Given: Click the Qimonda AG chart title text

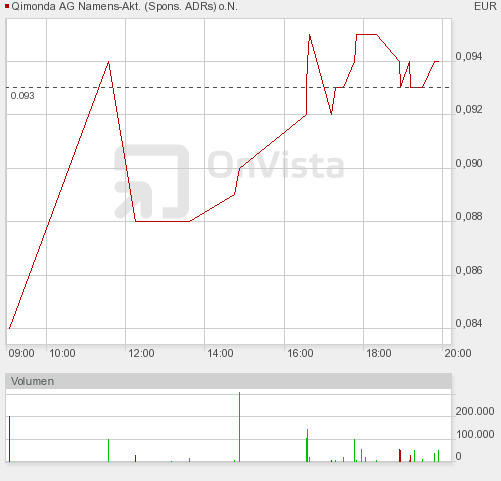Looking at the screenshot, I should (124, 6).
